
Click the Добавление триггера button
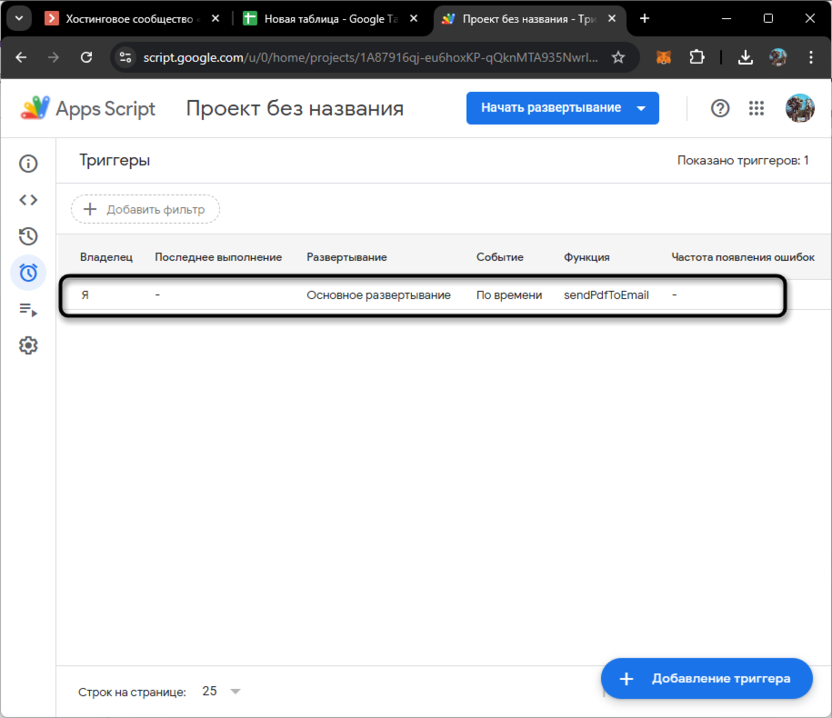click(707, 678)
